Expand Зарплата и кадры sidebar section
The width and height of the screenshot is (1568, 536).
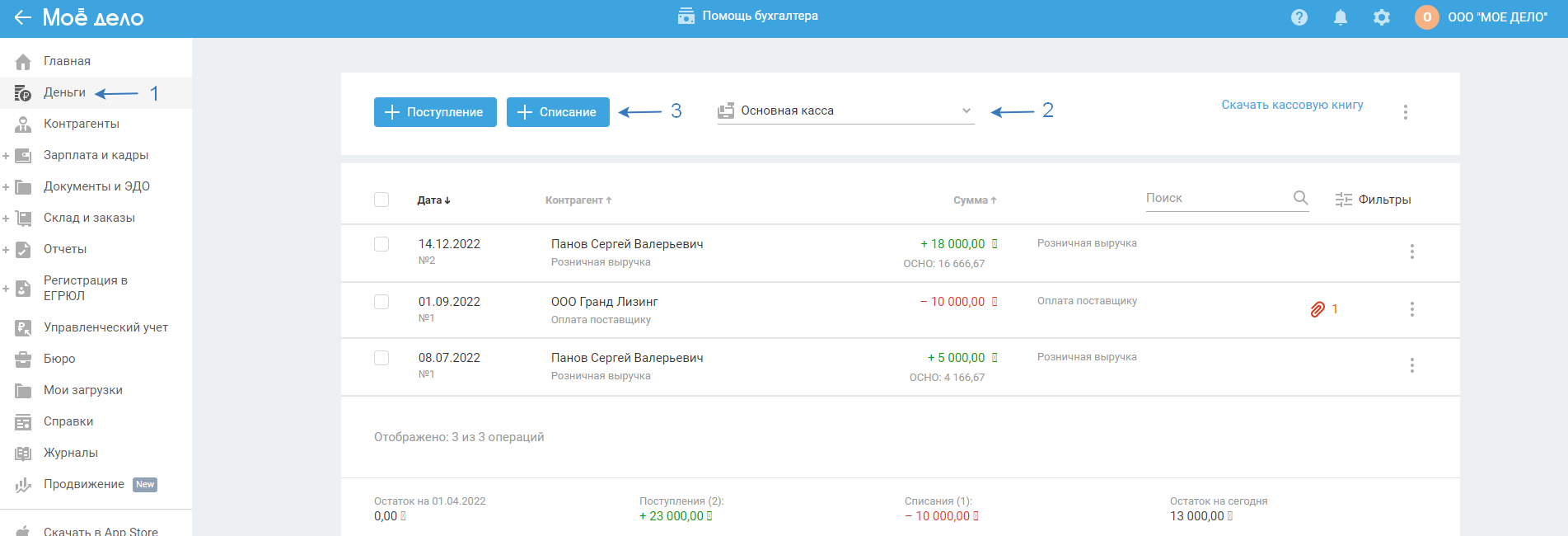[6, 156]
